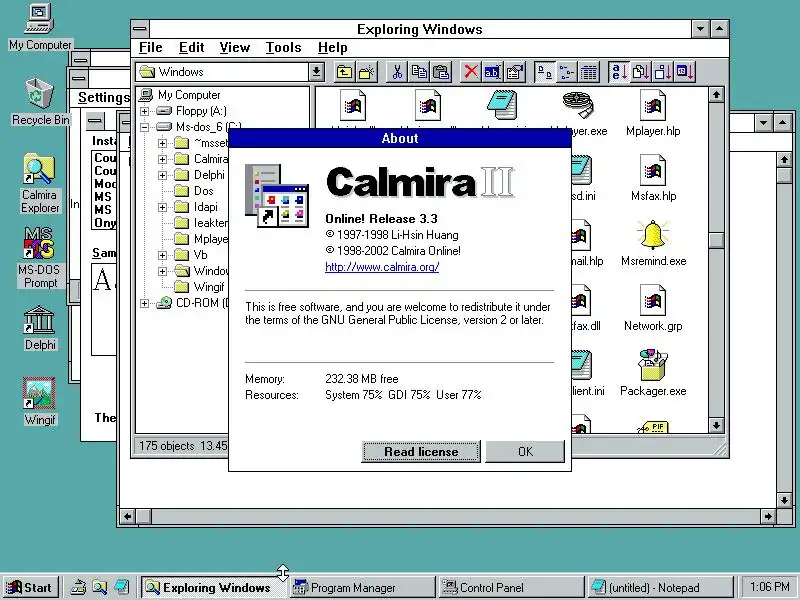Click the Properties toolbar icon

pos(515,72)
